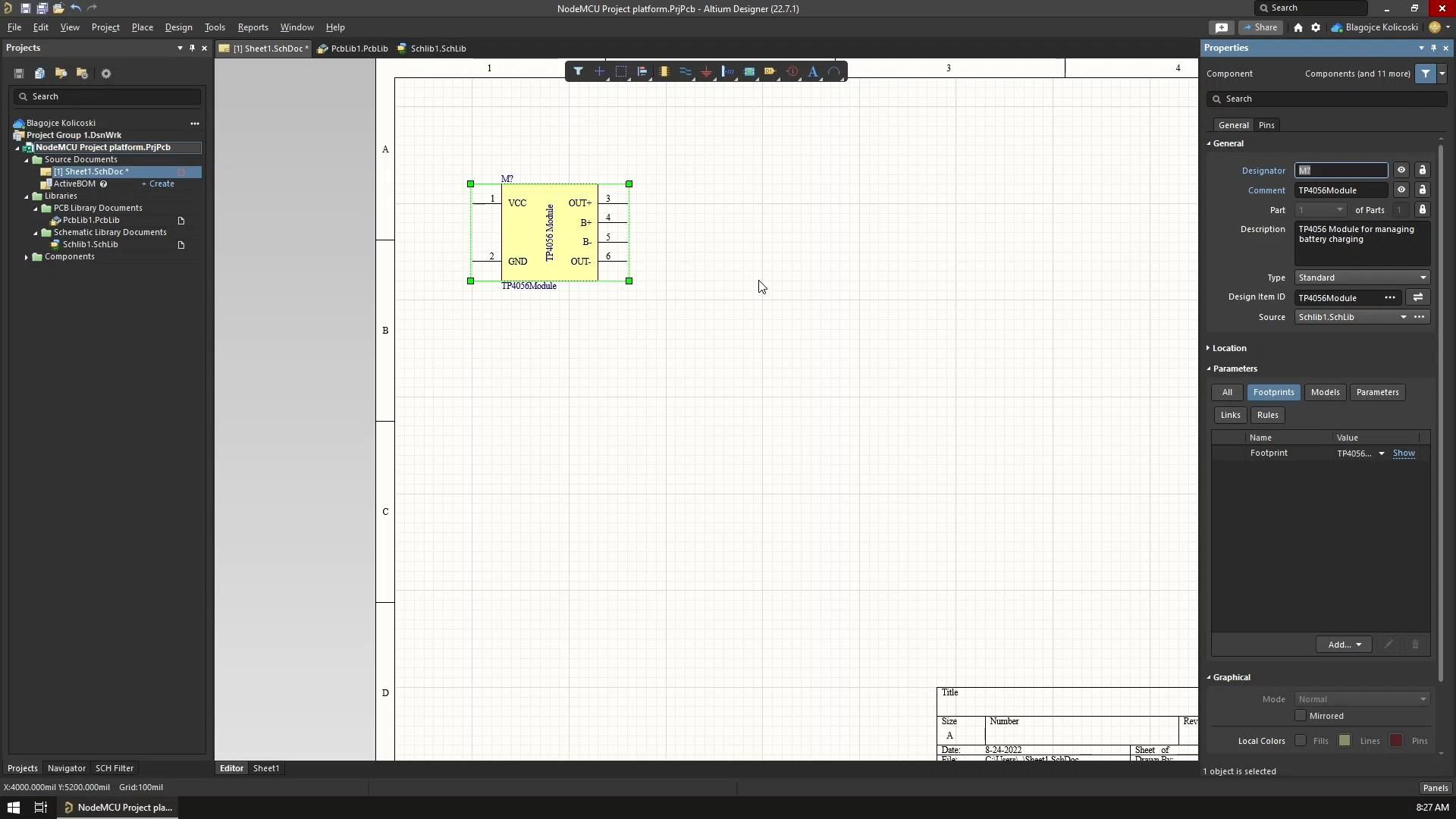1456x819 pixels.
Task: Open the Reports menu
Action: tap(252, 27)
